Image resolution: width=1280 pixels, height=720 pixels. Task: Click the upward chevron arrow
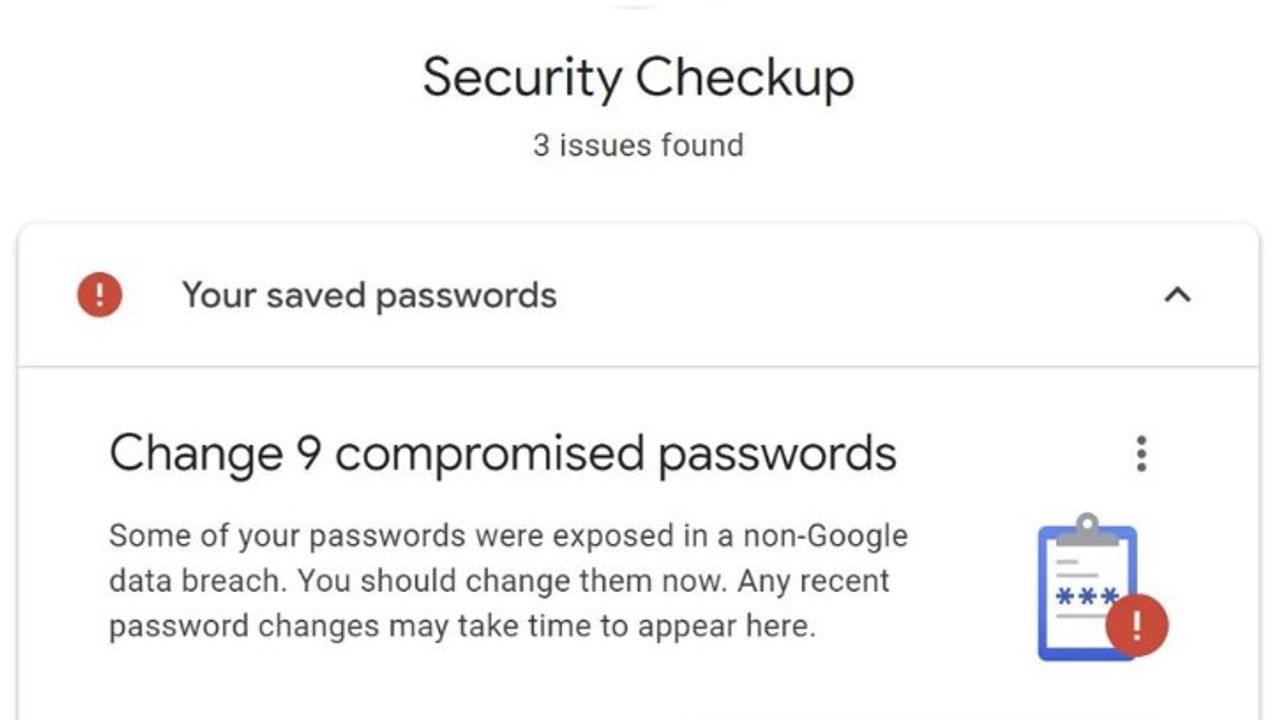tap(1178, 295)
